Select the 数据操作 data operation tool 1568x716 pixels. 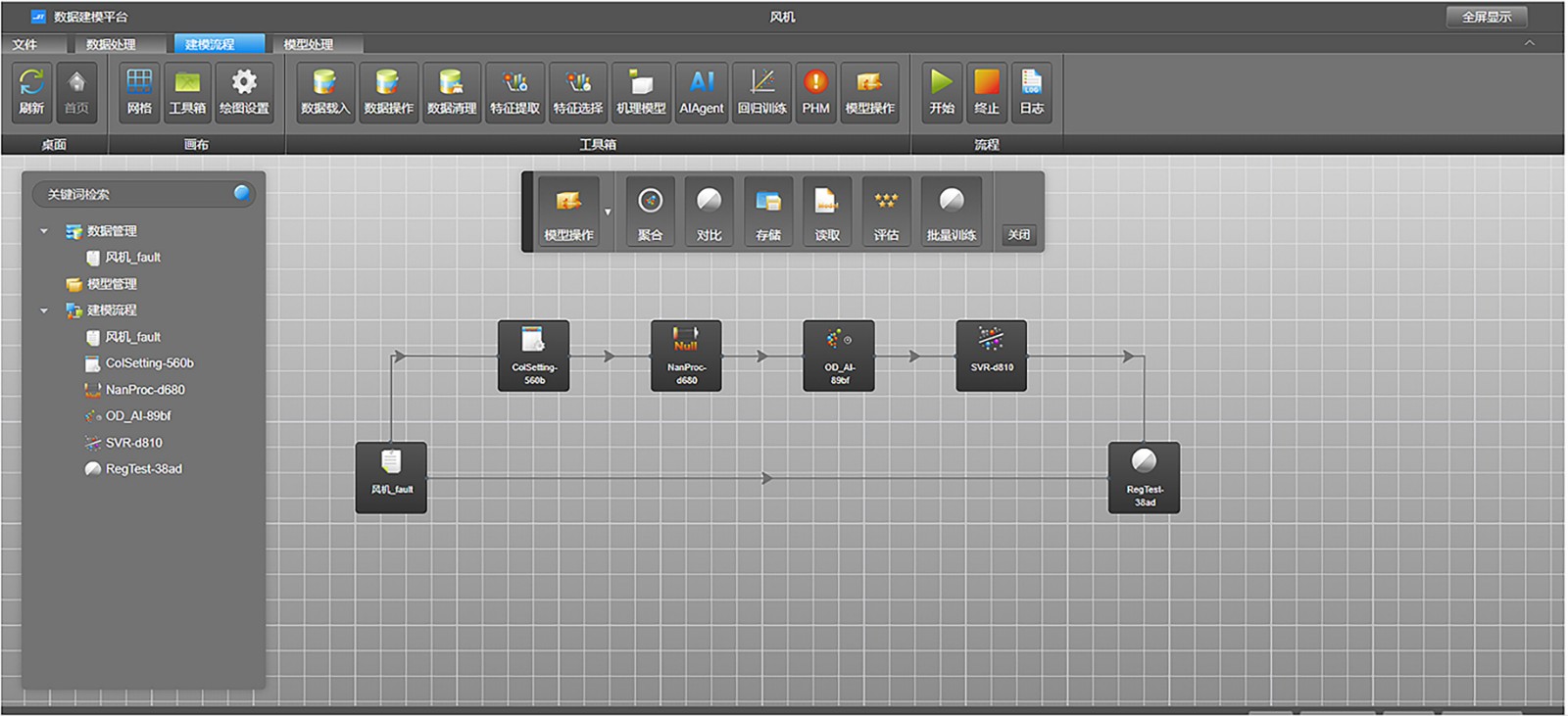click(x=388, y=92)
